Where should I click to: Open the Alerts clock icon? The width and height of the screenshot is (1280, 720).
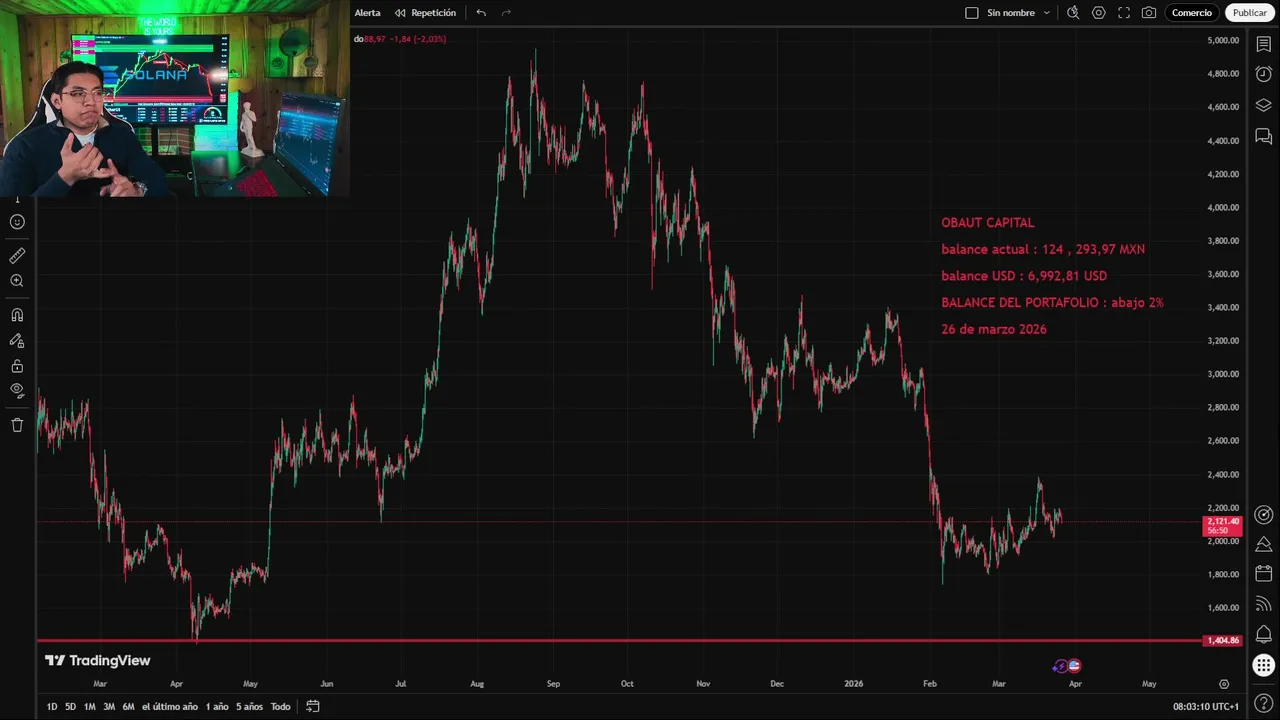pyautogui.click(x=1264, y=75)
